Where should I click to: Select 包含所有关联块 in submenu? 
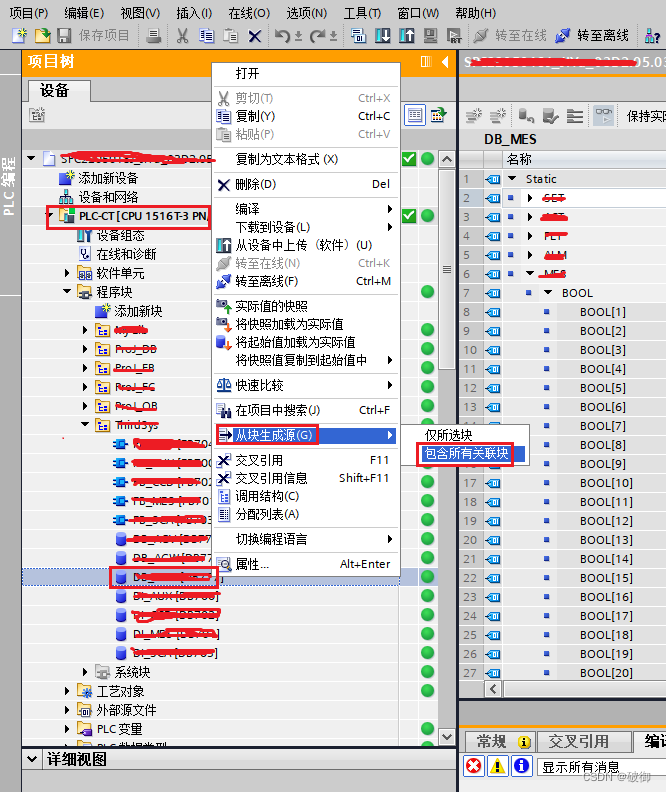click(x=471, y=453)
